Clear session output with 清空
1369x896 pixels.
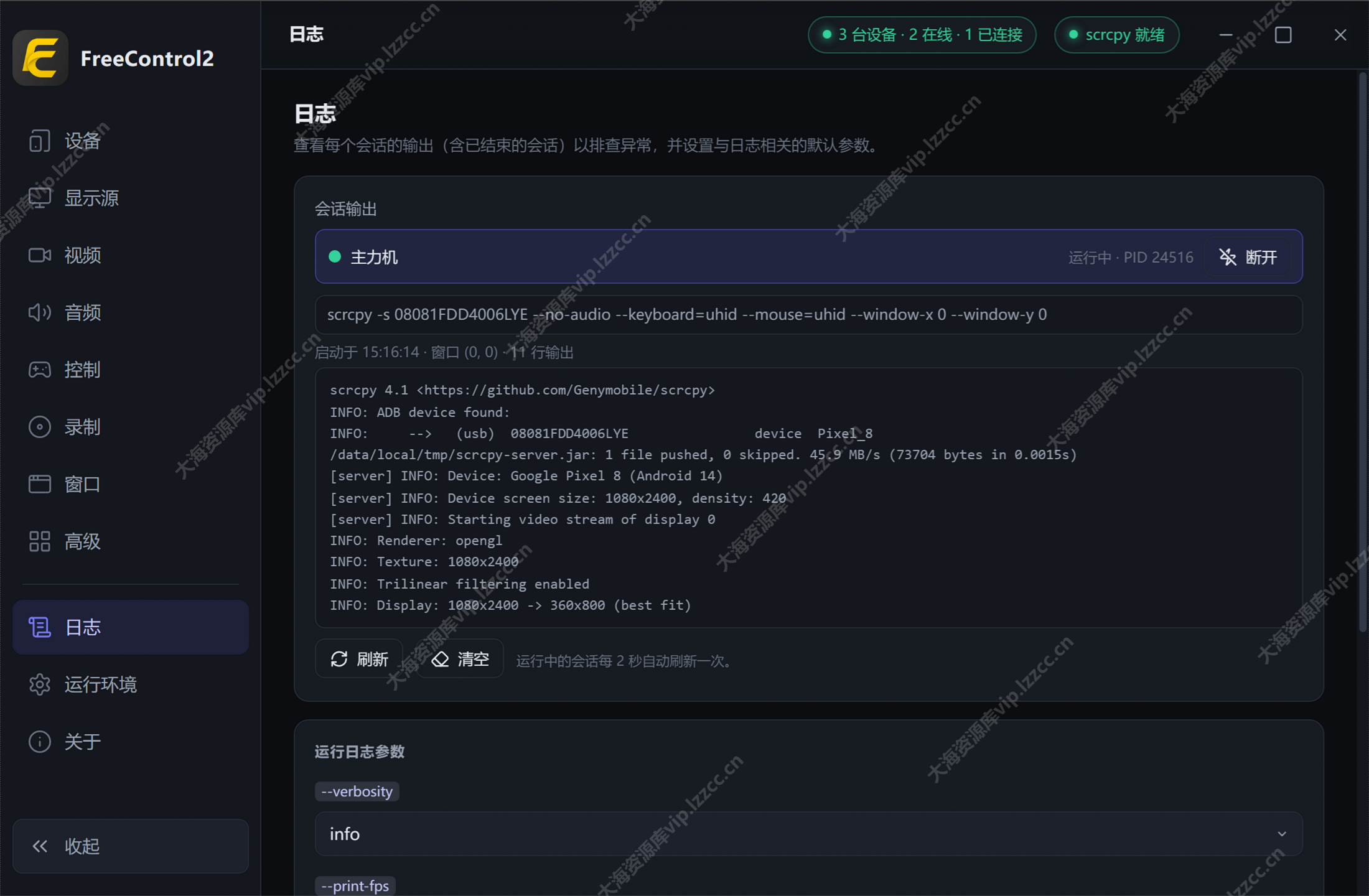[x=460, y=659]
